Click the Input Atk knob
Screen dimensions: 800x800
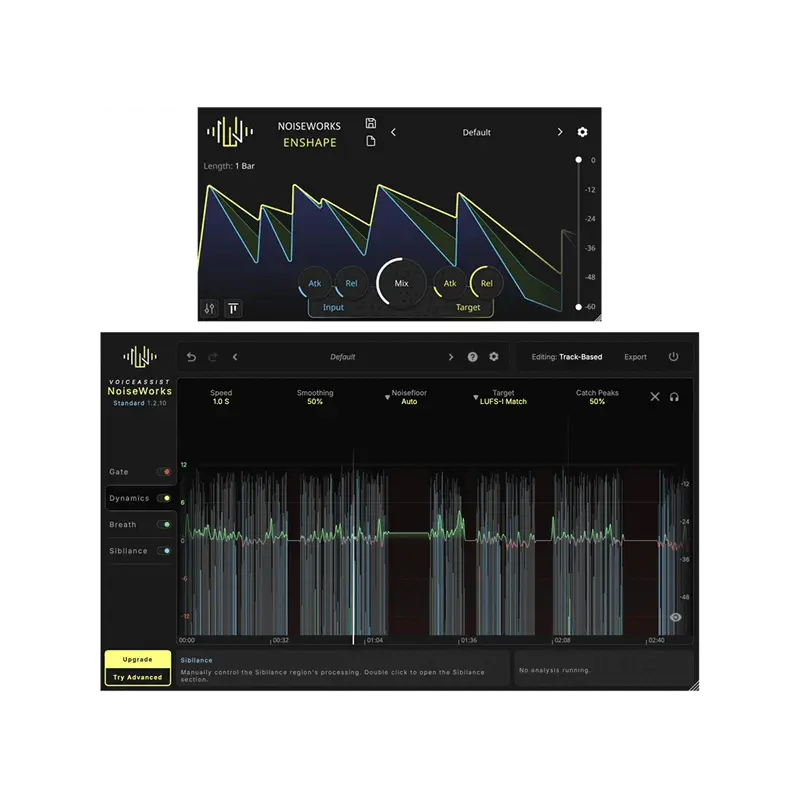(315, 283)
